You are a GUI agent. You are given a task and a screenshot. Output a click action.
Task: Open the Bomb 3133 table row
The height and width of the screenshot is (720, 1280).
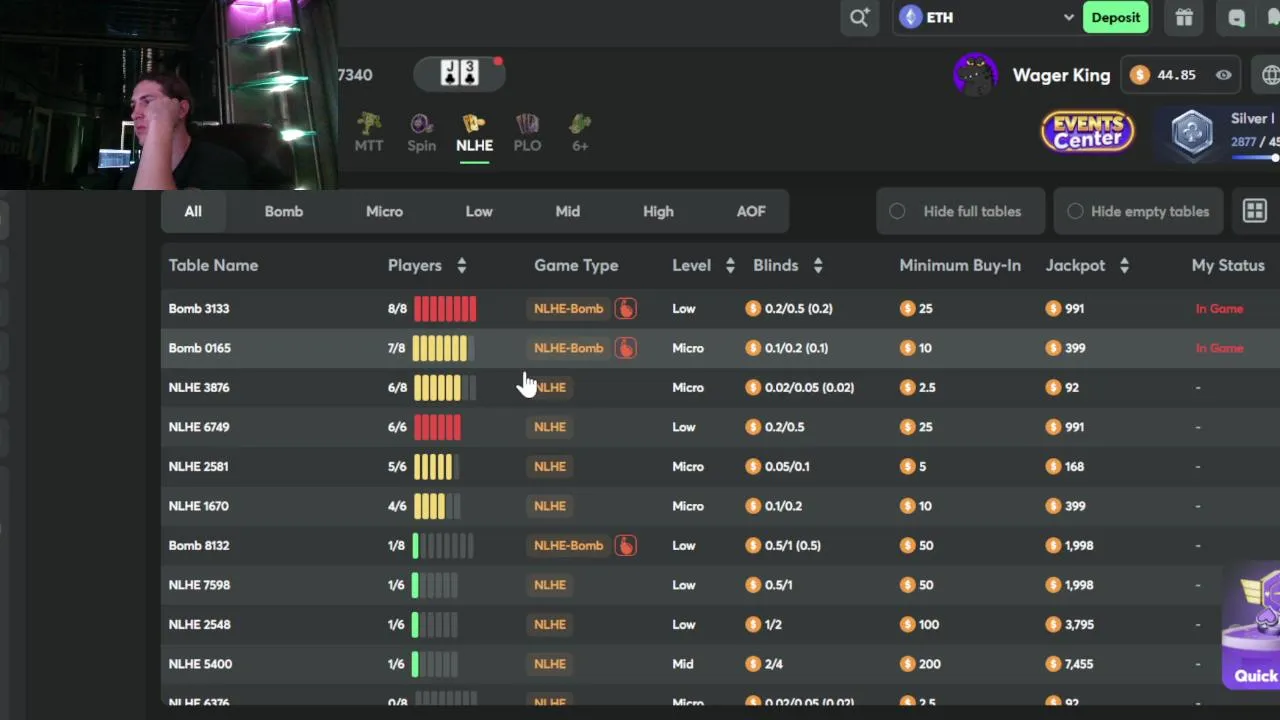[x=720, y=308]
